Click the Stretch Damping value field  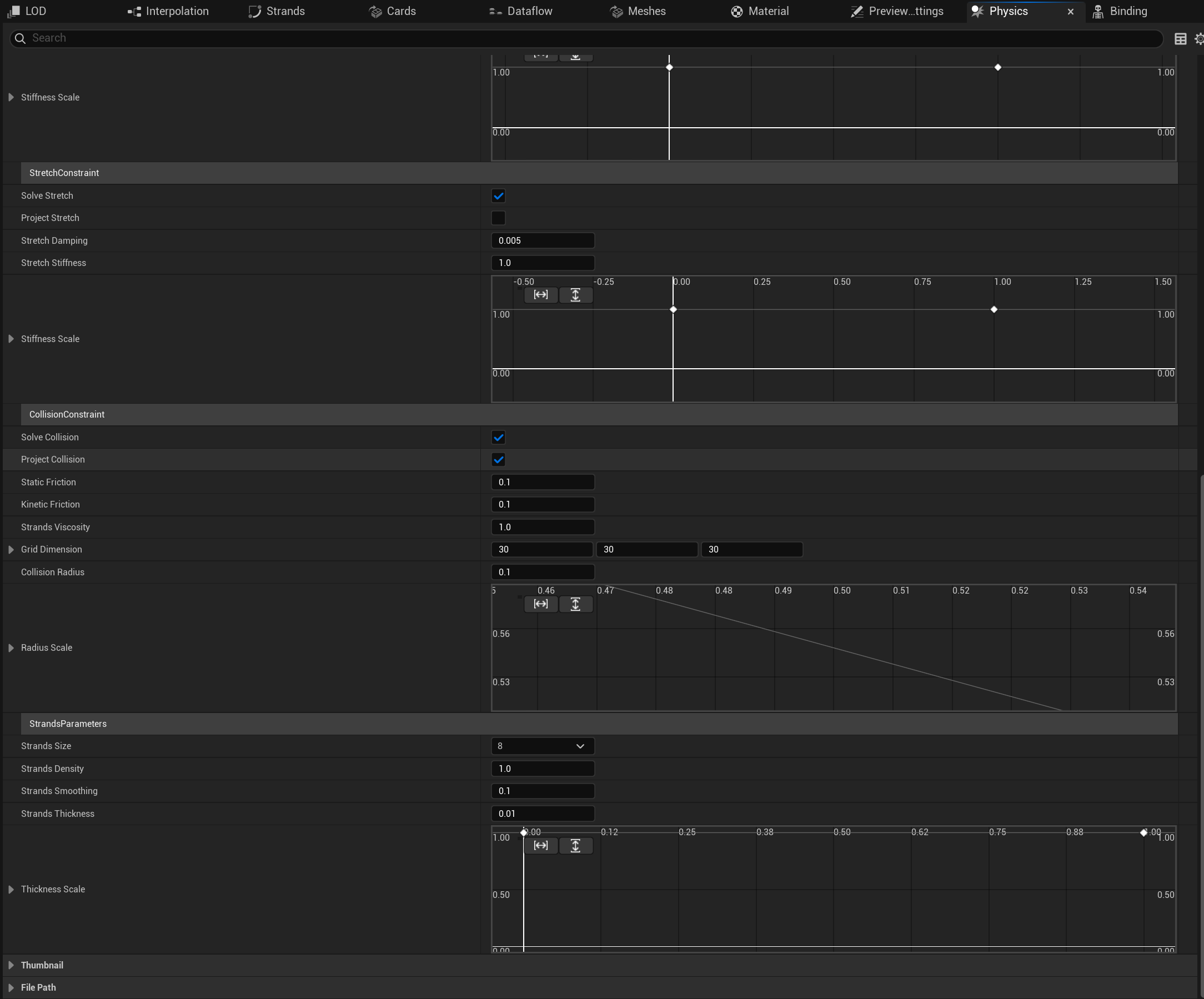tap(543, 240)
